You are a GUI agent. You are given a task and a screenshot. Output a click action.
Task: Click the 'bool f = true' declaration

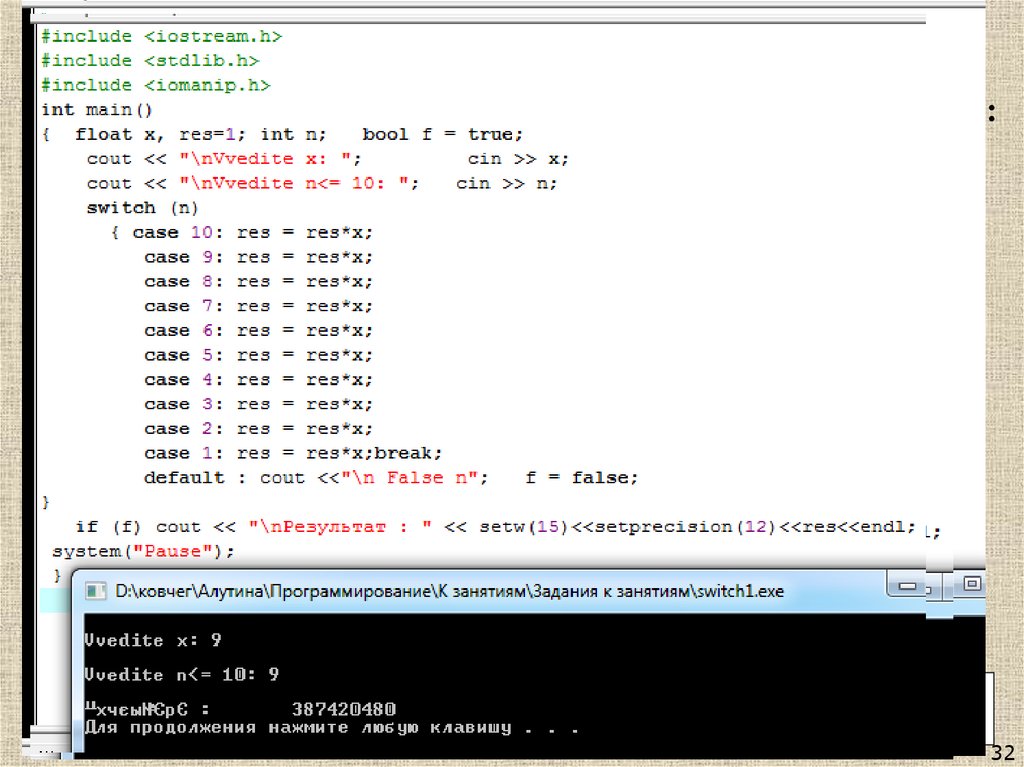[442, 134]
